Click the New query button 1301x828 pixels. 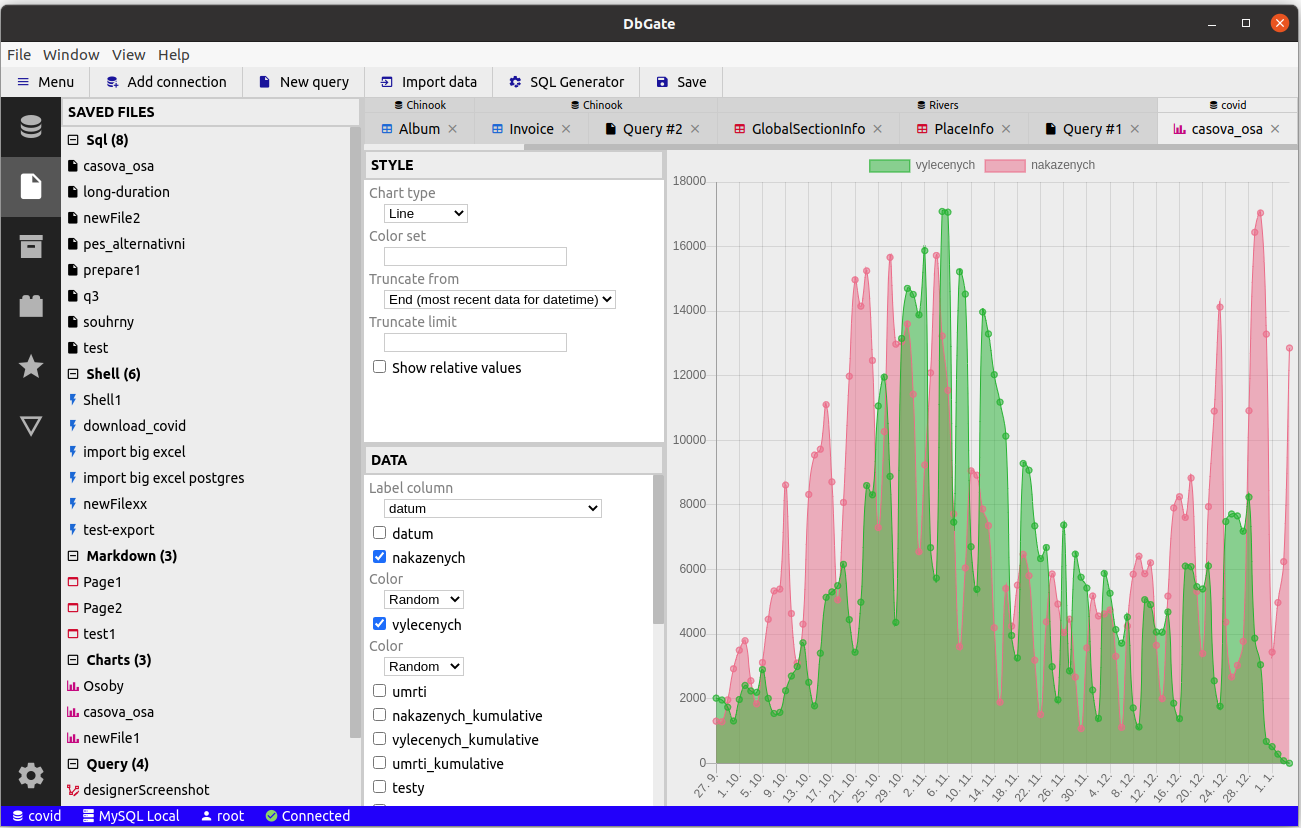(304, 82)
